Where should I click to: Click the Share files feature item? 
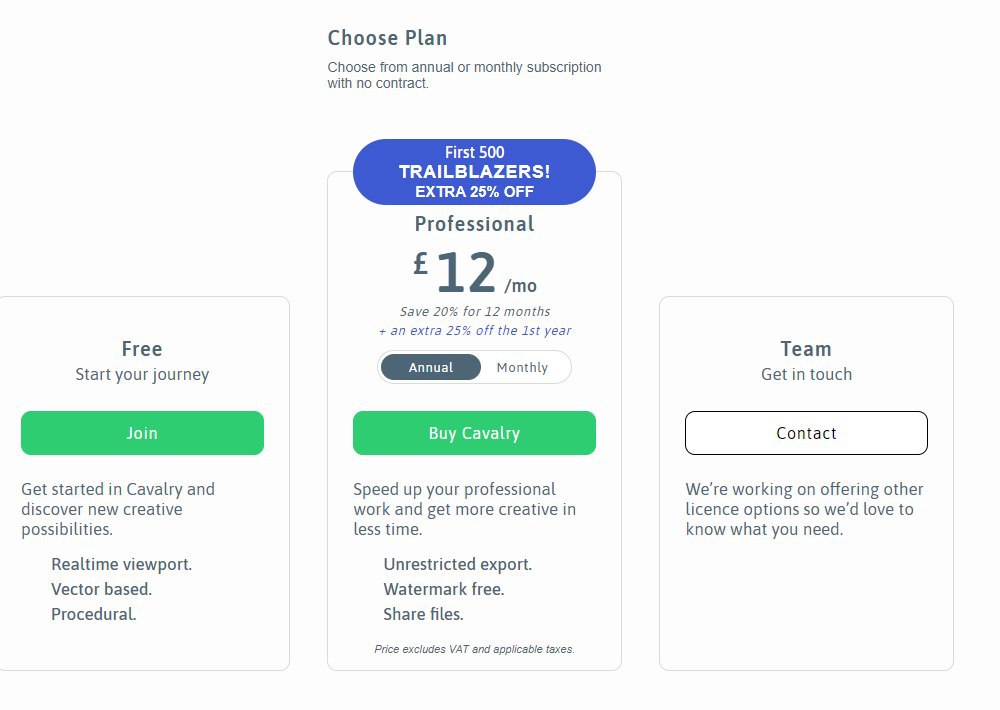click(423, 614)
